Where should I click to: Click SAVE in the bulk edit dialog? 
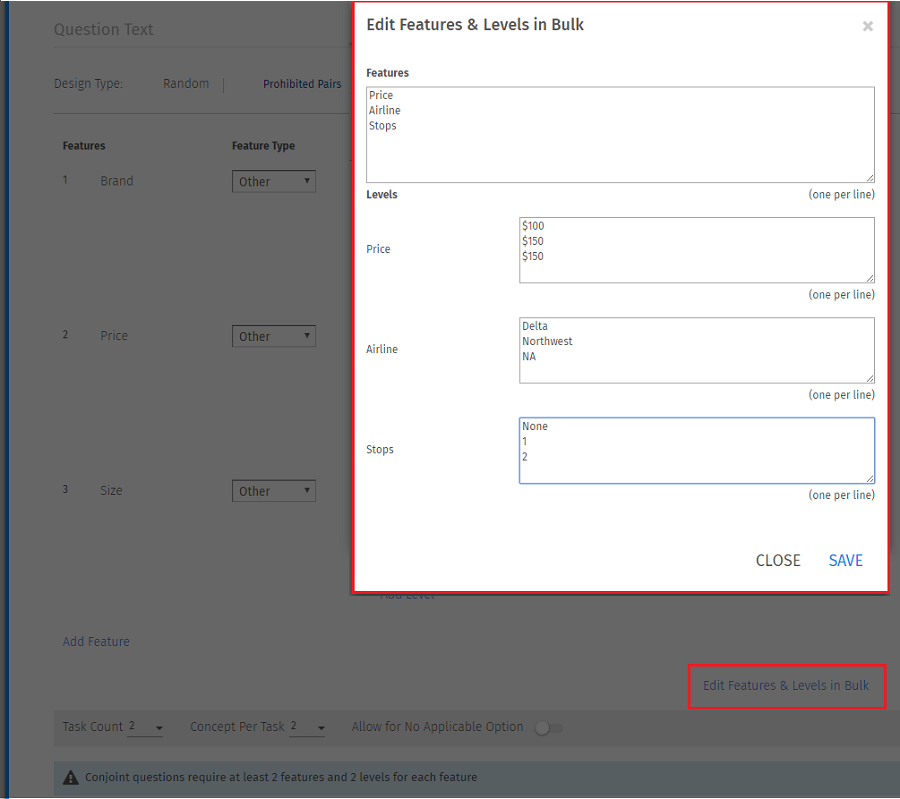coord(845,561)
